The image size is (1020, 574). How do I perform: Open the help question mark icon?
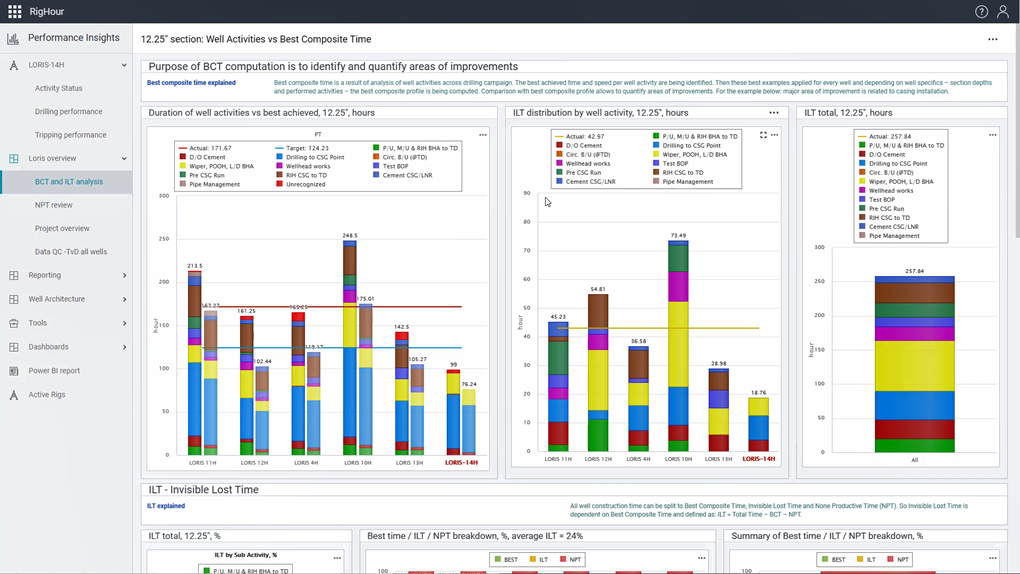point(981,11)
